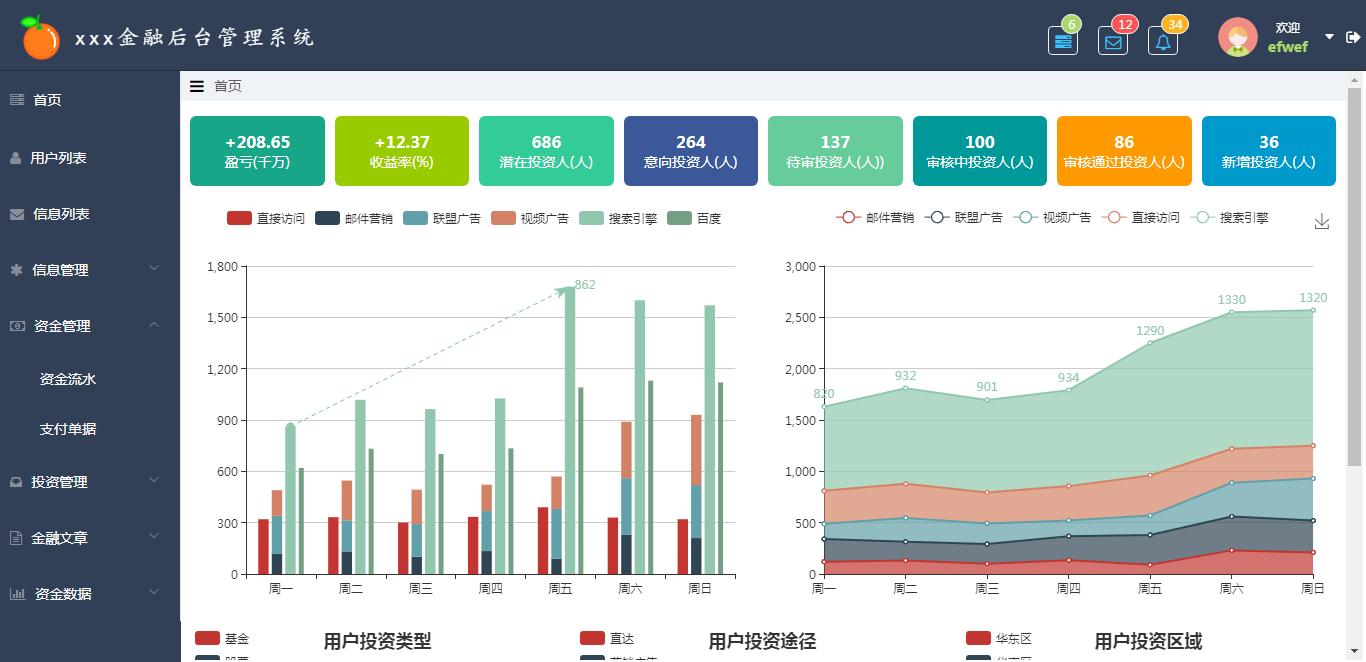The height and width of the screenshot is (662, 1366).
Task: Toggle 视频广告 series in line chart legend
Action: coord(1051,217)
